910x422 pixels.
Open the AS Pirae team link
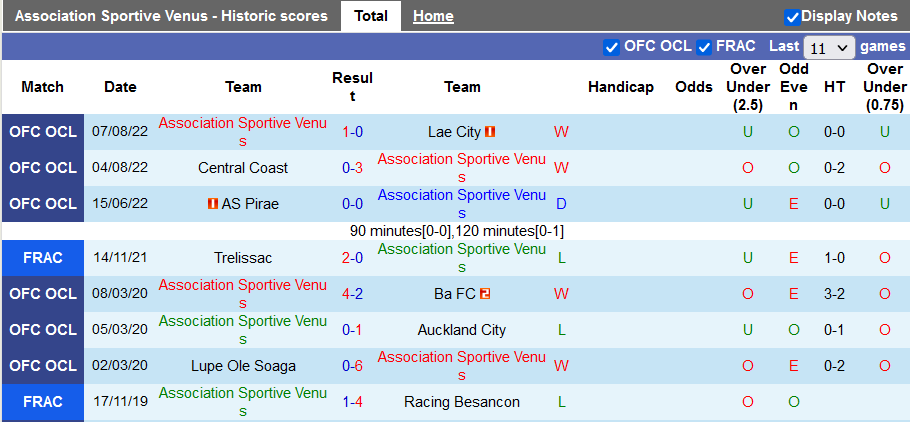250,204
